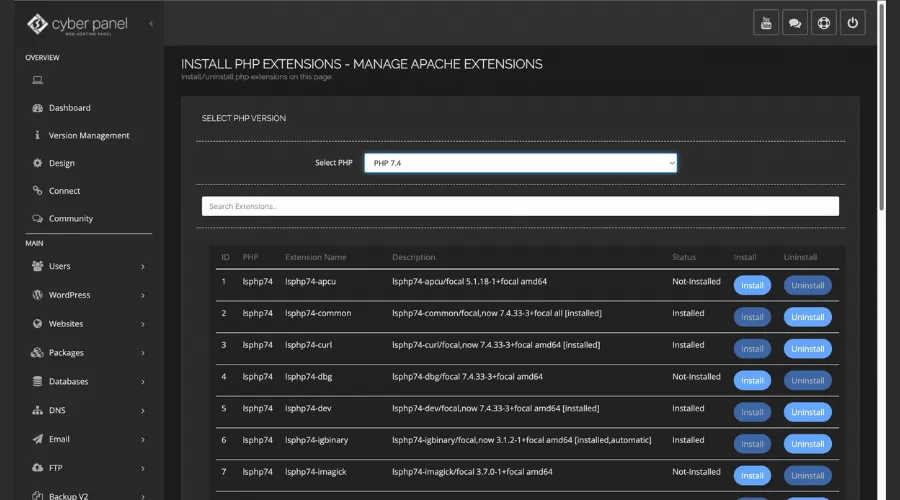Uninstall the lsphp74-igbinary extension
This screenshot has width=900, height=500.
pos(808,444)
